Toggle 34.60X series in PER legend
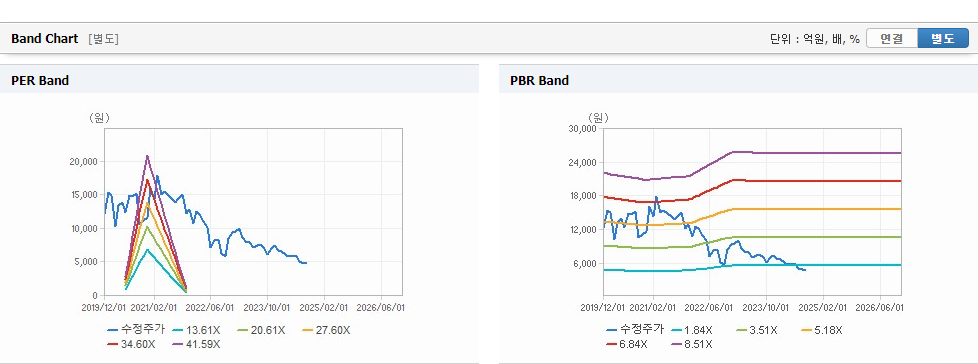This screenshot has width=978, height=364. 132,343
